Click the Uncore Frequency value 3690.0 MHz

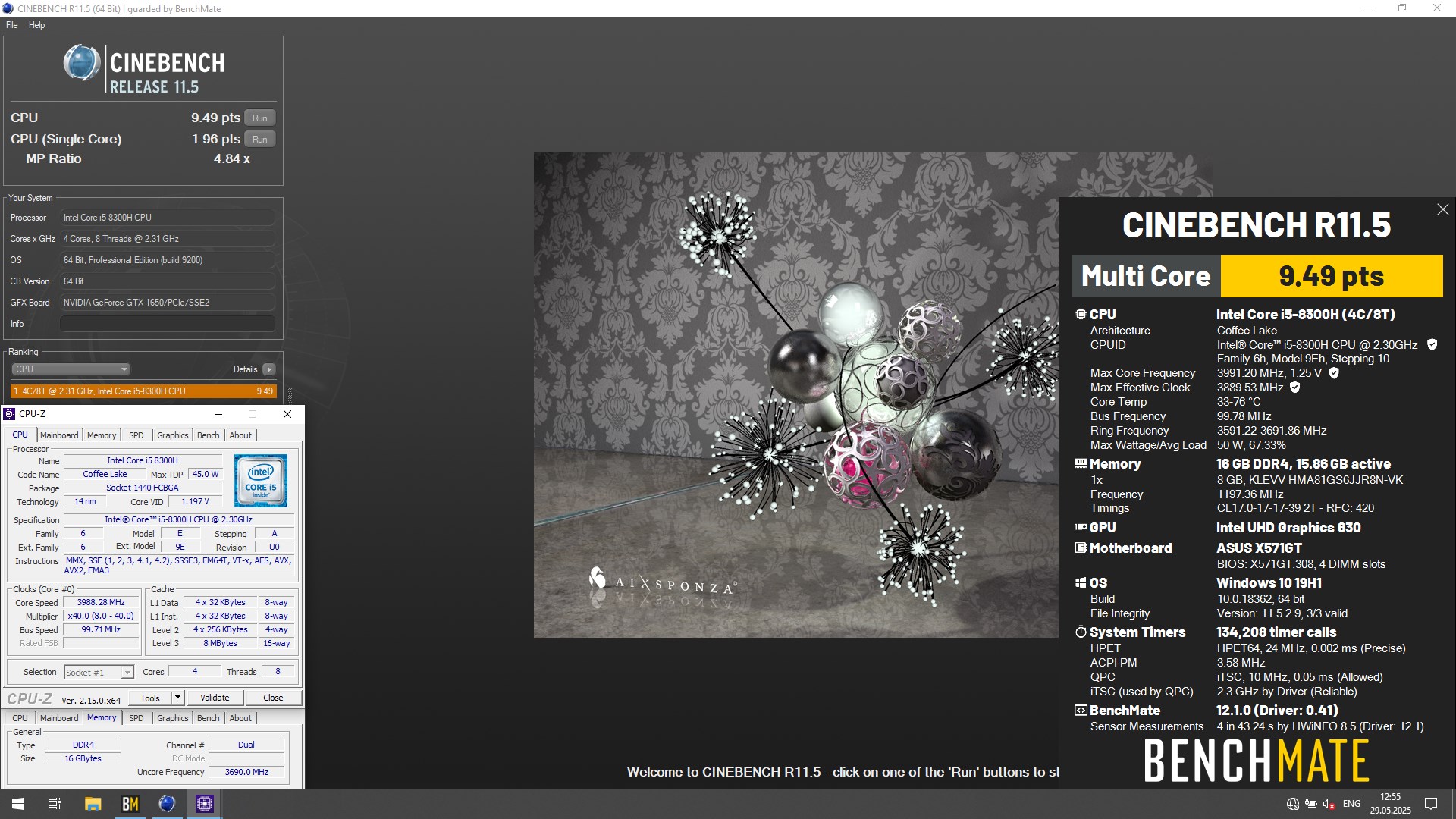point(246,773)
